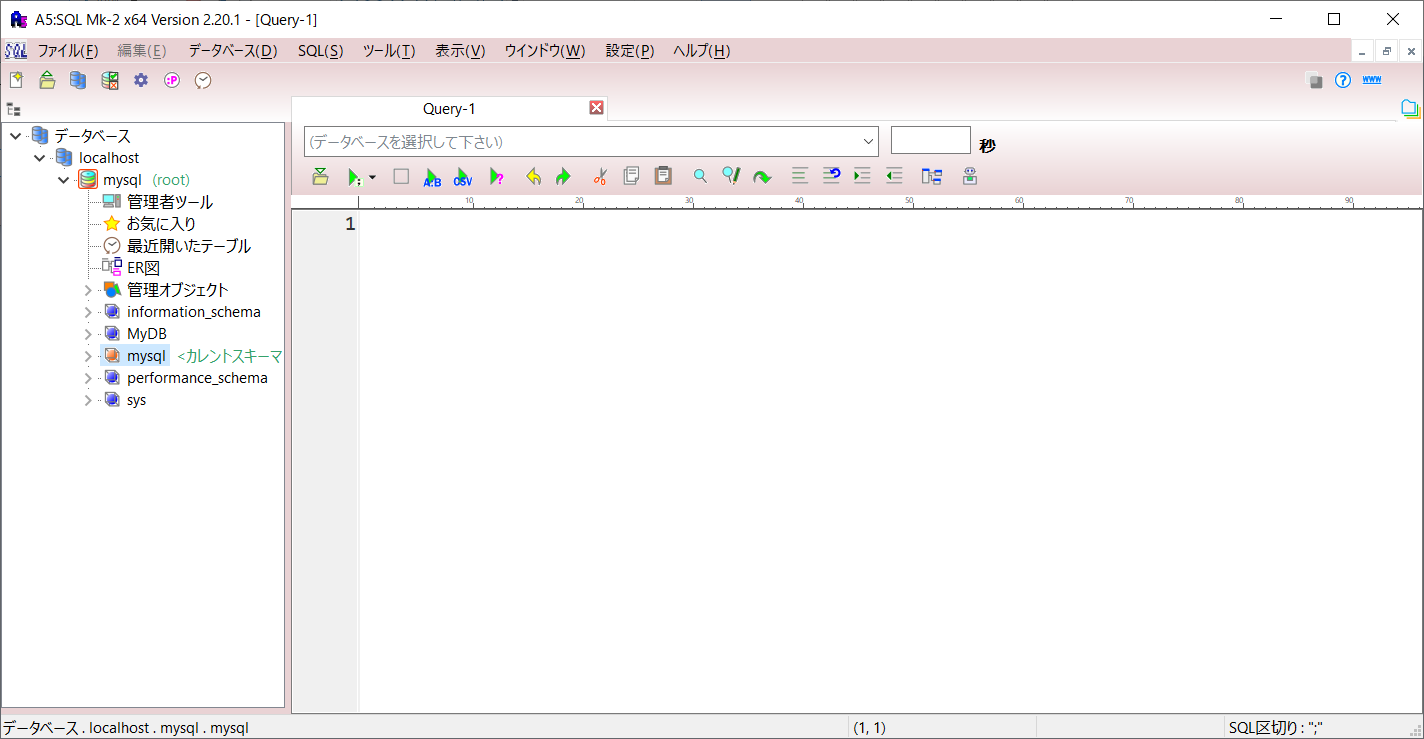The image size is (1424, 739).
Task: Select the ER図 tree item
Action: click(143, 268)
